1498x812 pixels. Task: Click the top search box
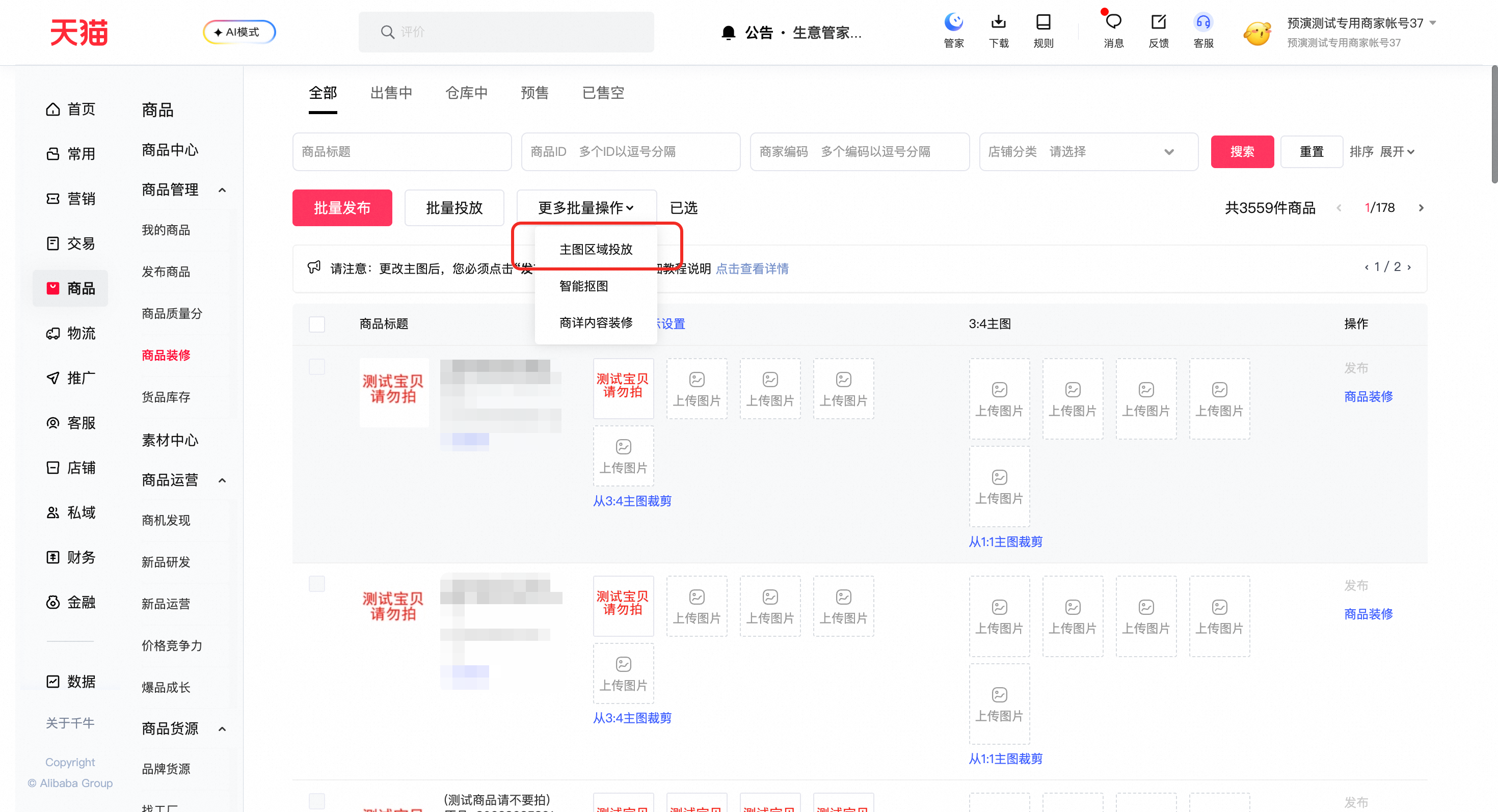click(506, 32)
